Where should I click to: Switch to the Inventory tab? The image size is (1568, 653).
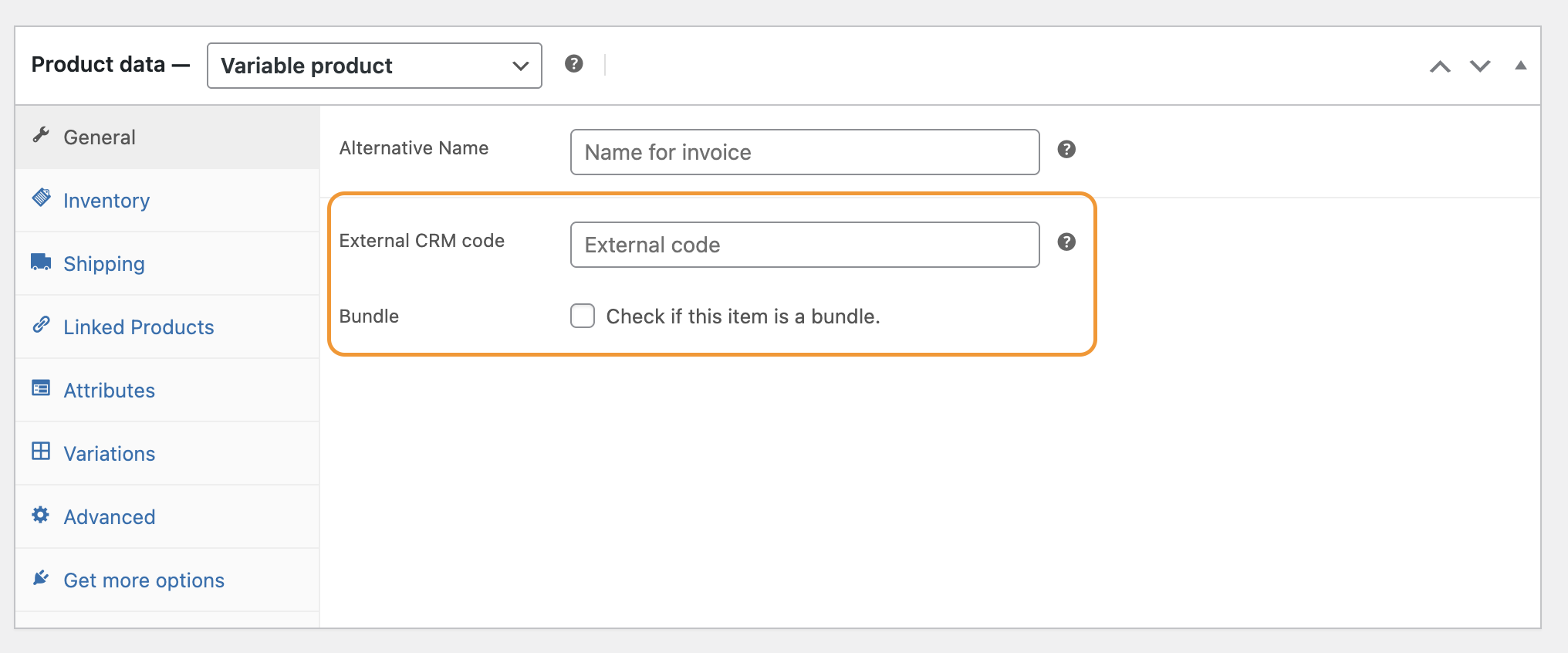pyautogui.click(x=106, y=201)
